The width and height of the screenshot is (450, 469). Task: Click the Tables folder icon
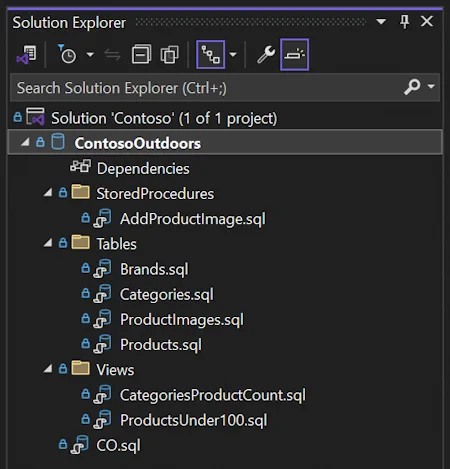(x=81, y=242)
